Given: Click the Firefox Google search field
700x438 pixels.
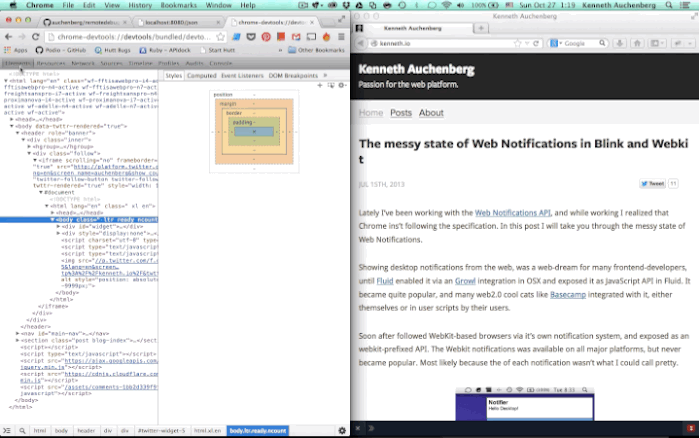Looking at the screenshot, I should [580, 43].
